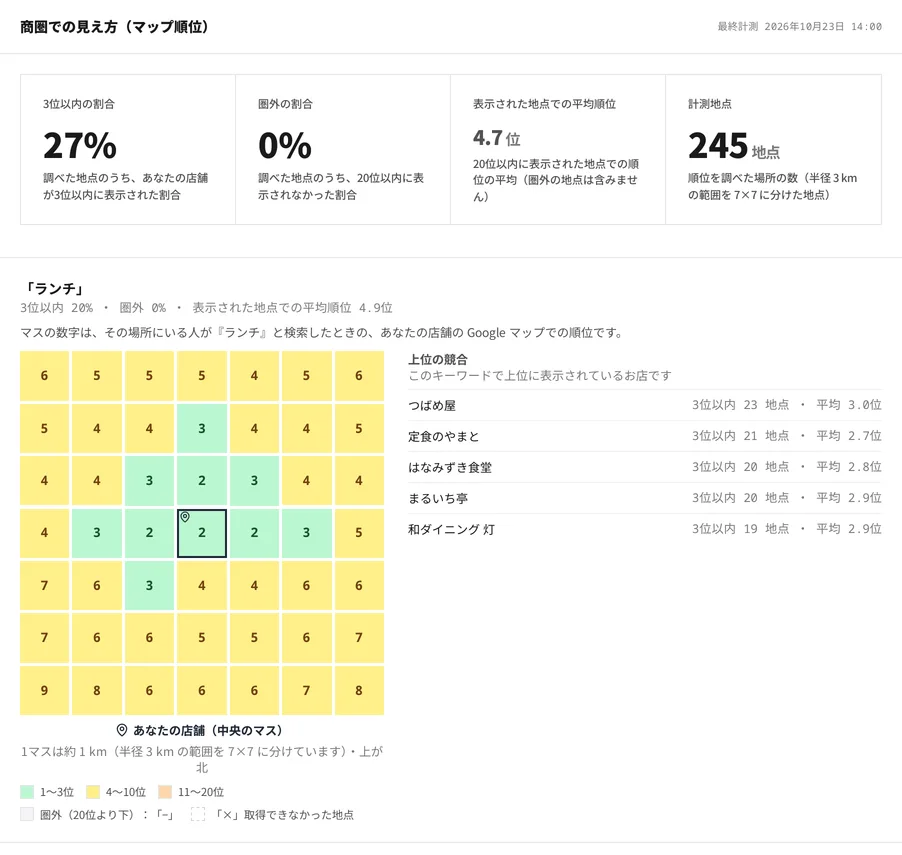Open the つばめ屋 competitor row

pyautogui.click(x=645, y=405)
